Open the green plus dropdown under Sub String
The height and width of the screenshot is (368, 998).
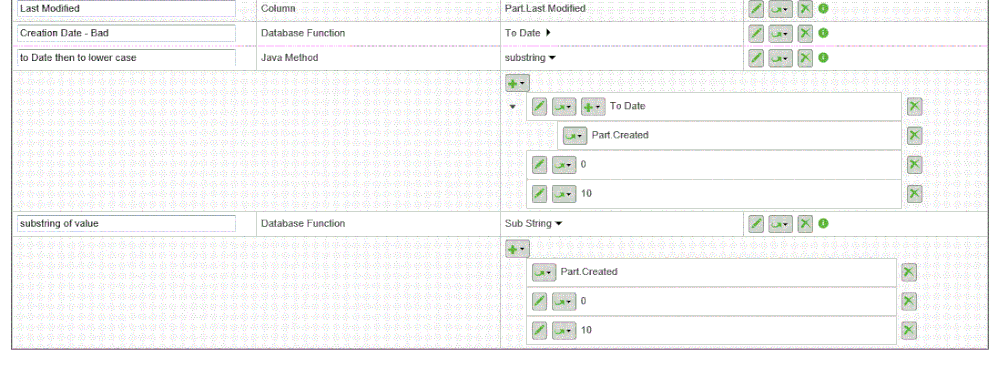tap(517, 250)
